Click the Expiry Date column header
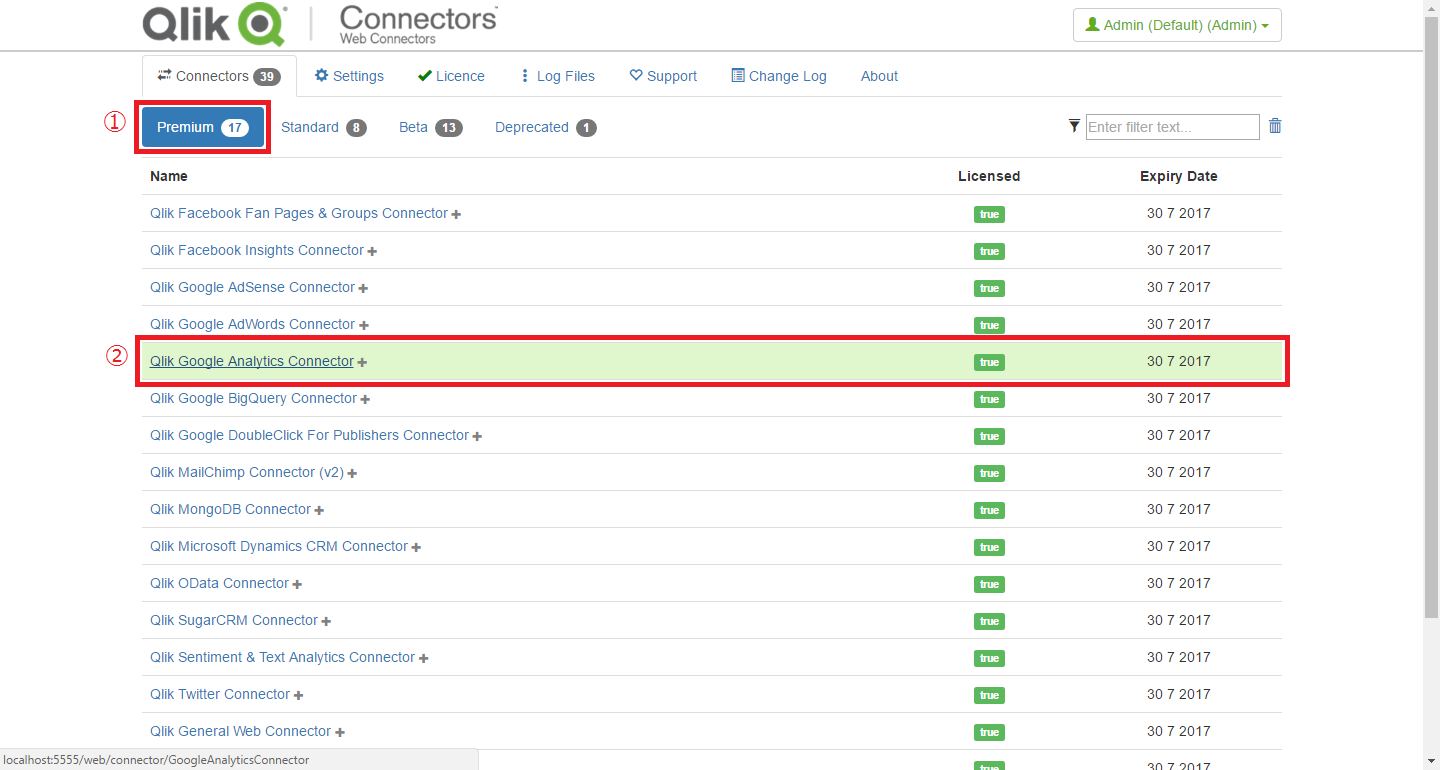The width and height of the screenshot is (1440, 770). [x=1179, y=176]
